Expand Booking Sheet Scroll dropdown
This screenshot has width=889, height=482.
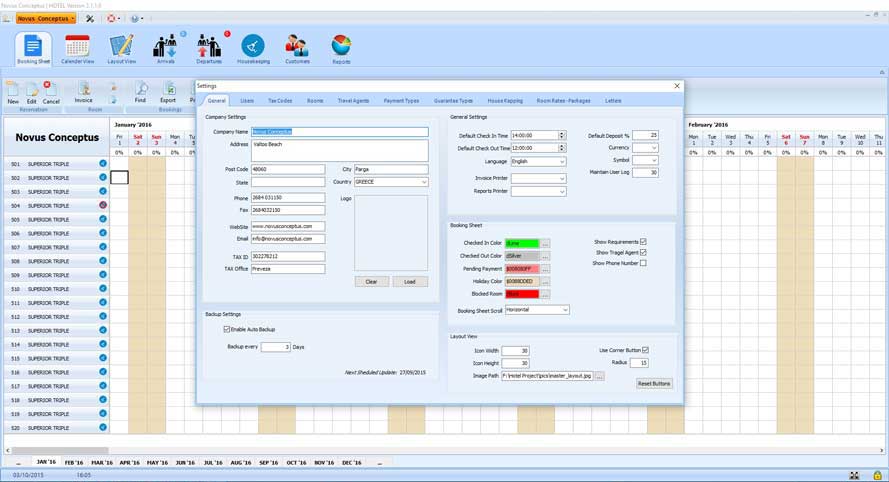point(565,310)
